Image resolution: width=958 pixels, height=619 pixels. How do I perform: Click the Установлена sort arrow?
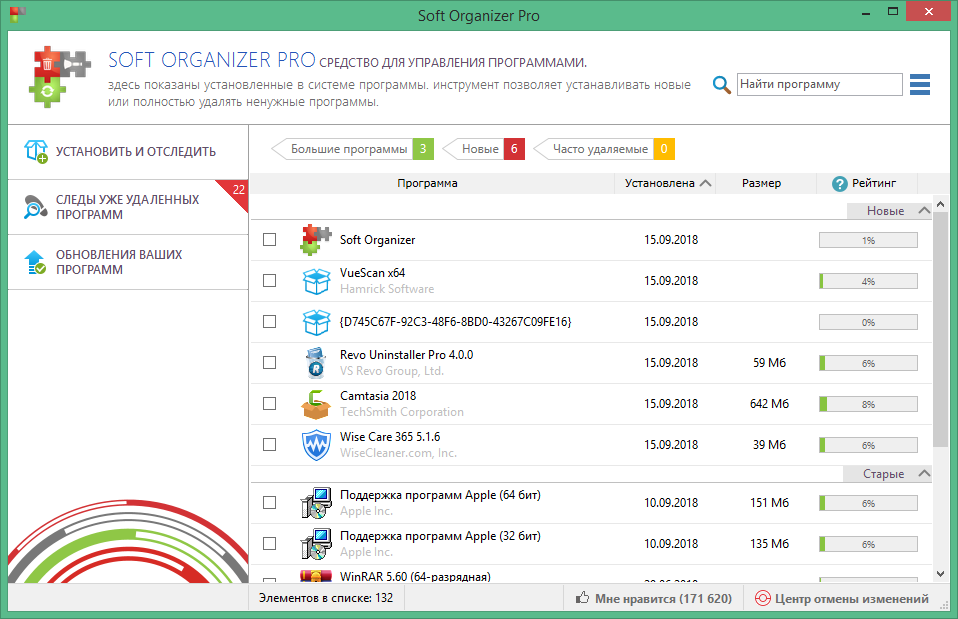[707, 183]
